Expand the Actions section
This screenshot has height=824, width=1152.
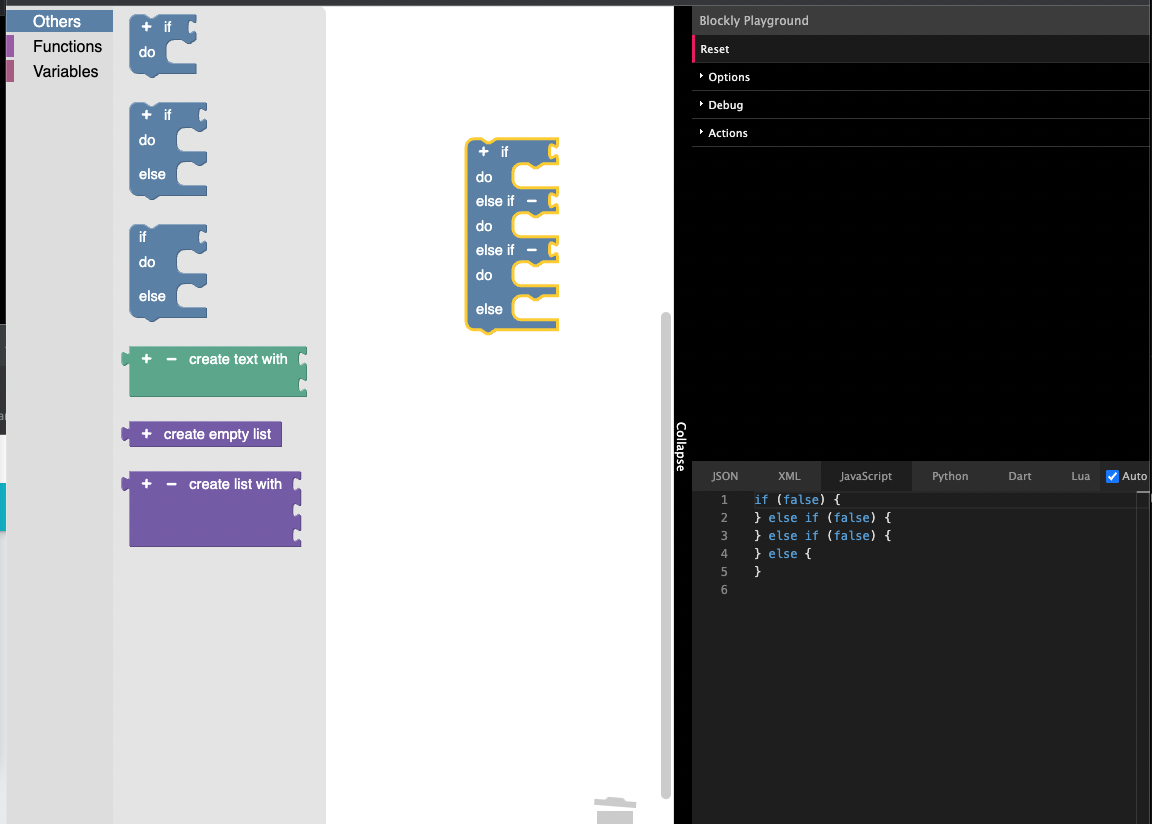pyautogui.click(x=921, y=133)
